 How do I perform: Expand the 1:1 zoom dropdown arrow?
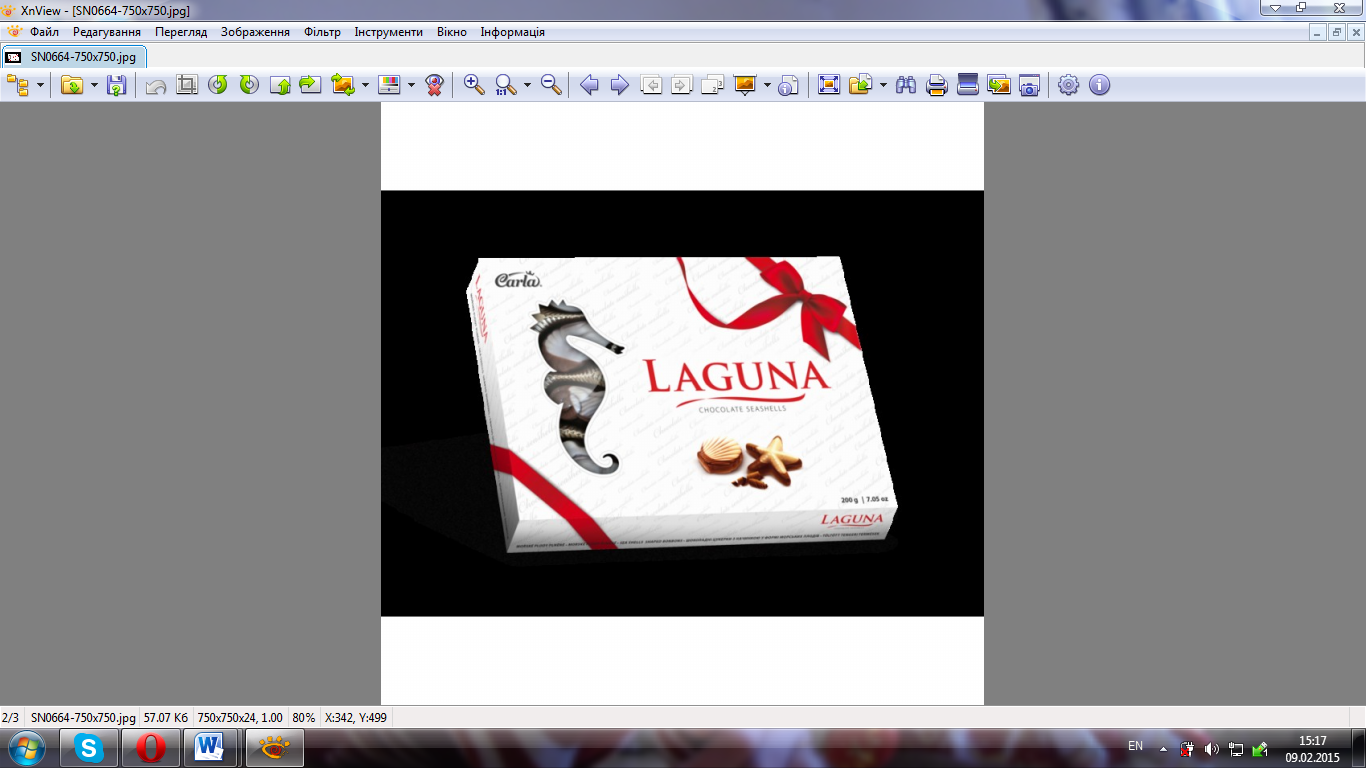tap(527, 85)
